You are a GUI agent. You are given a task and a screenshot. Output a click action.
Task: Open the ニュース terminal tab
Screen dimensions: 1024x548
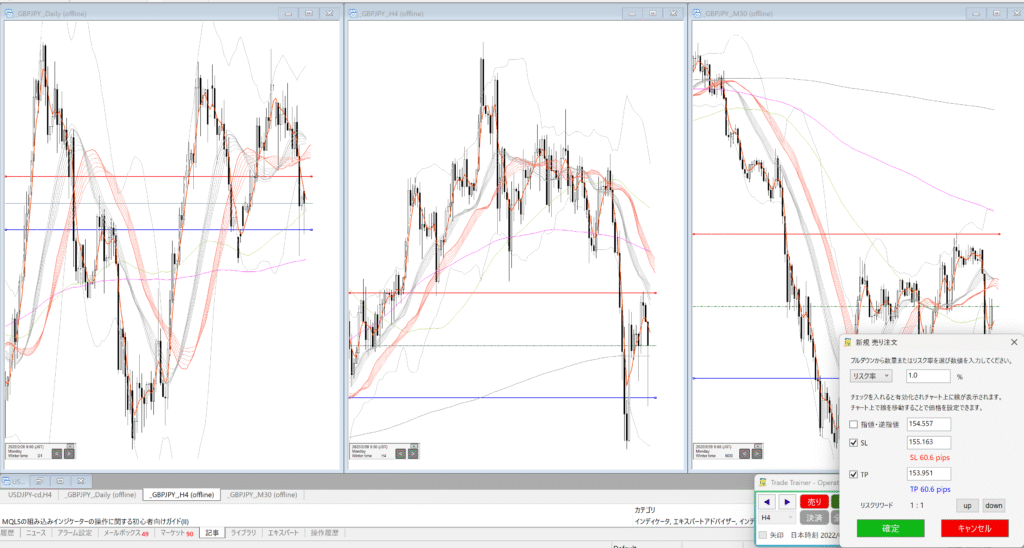tap(35, 533)
